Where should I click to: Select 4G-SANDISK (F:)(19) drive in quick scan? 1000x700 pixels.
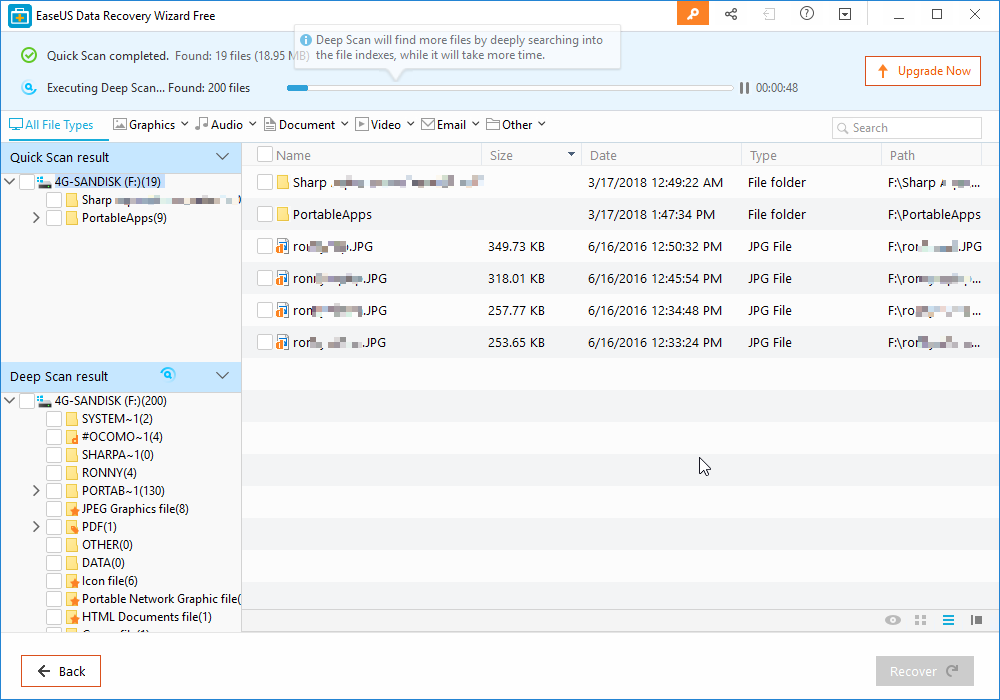point(107,182)
